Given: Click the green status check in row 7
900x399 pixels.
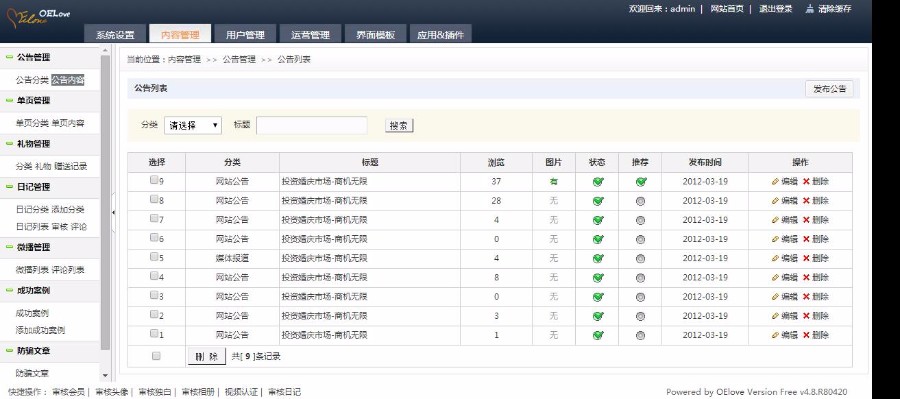Looking at the screenshot, I should [598, 220].
